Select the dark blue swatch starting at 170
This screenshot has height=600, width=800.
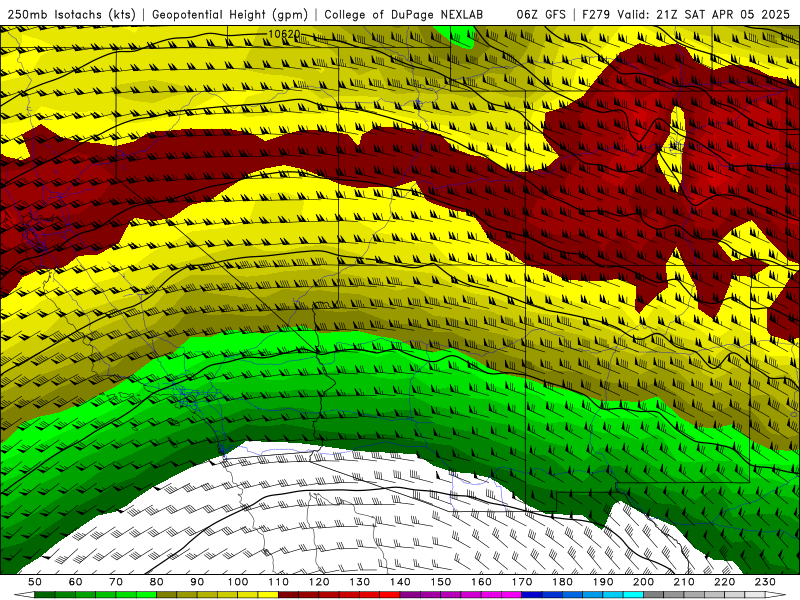pos(532,595)
